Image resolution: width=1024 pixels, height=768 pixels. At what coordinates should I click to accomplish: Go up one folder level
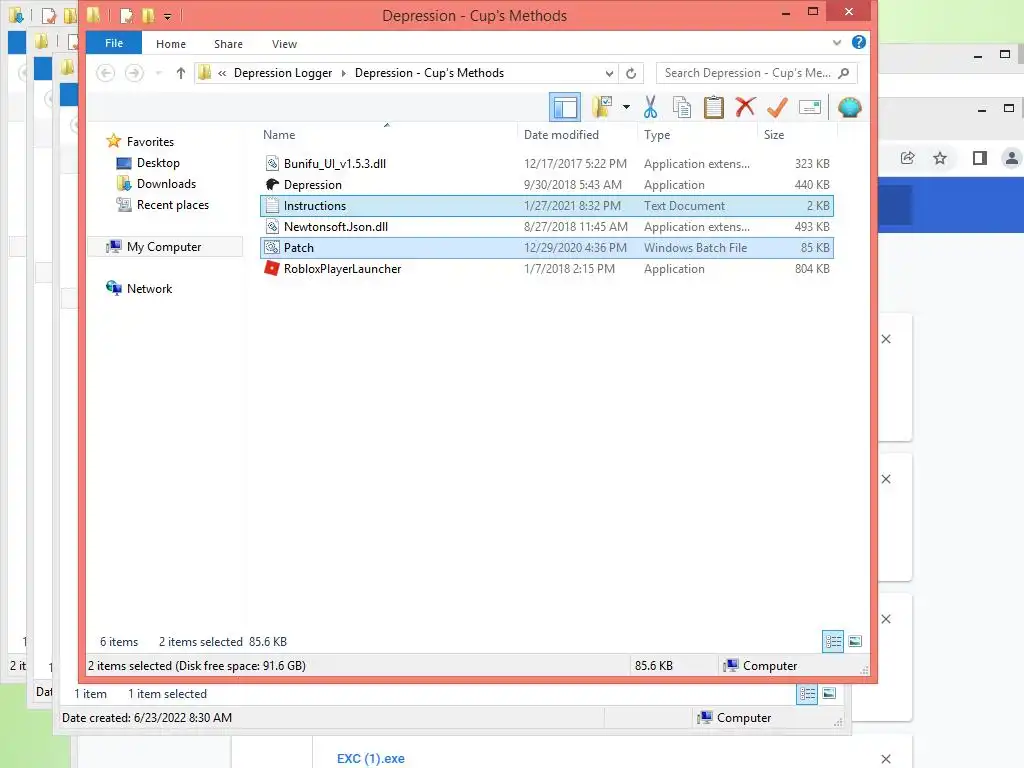[x=181, y=73]
